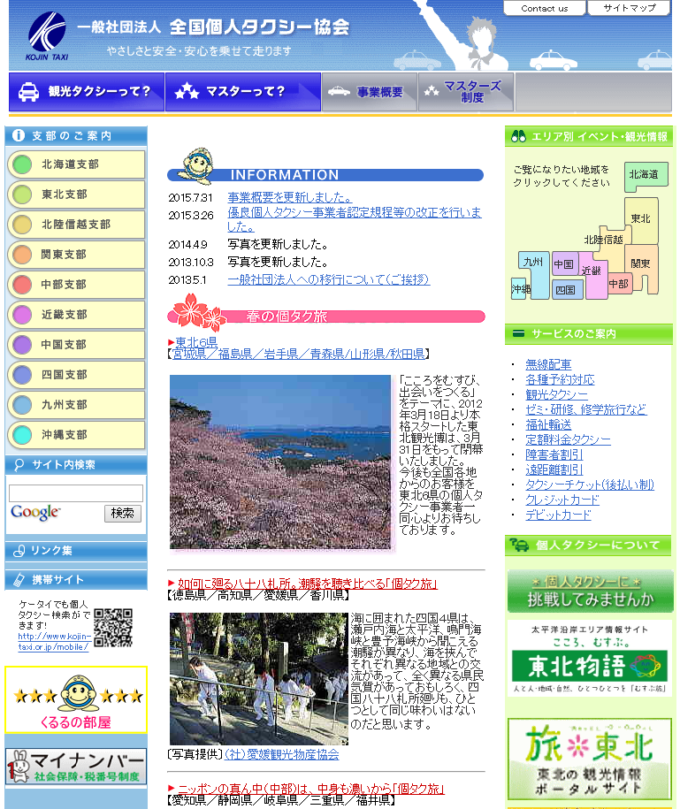Open the マイナンバー banner
Screen dimensions: 680x809
76,766
